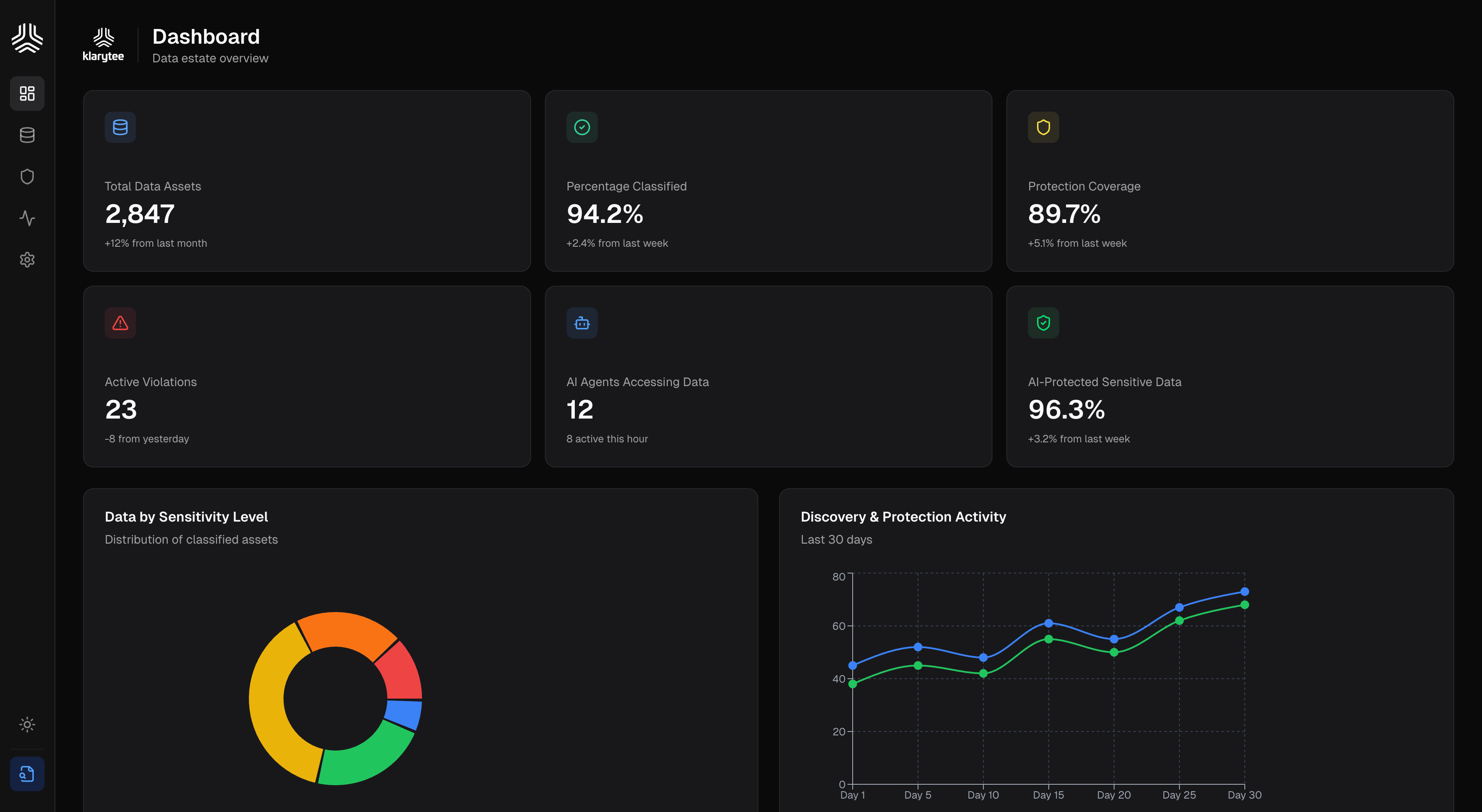Click the blue data point at Day 25
This screenshot has width=1482, height=812.
[x=1179, y=608]
